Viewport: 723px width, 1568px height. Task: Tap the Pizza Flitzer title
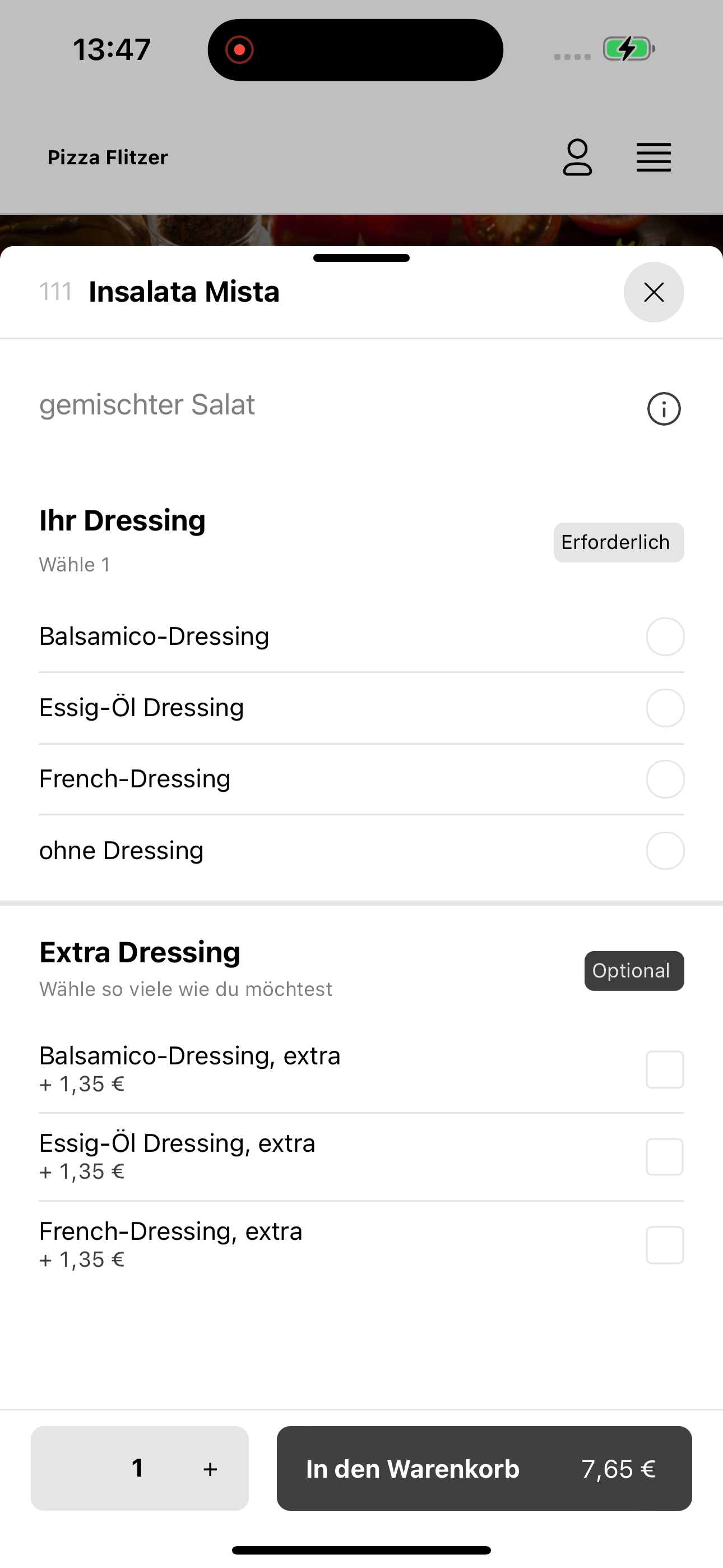click(x=108, y=157)
